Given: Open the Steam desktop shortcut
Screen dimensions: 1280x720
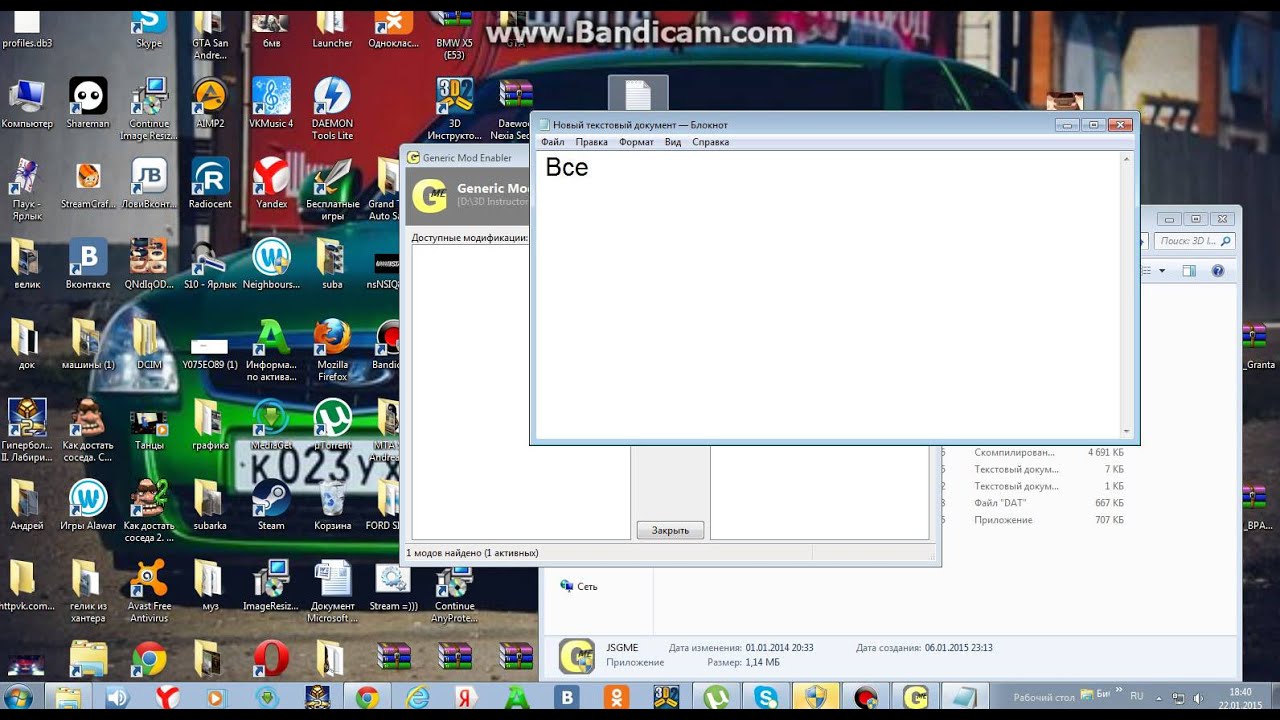Looking at the screenshot, I should pyautogui.click(x=271, y=505).
